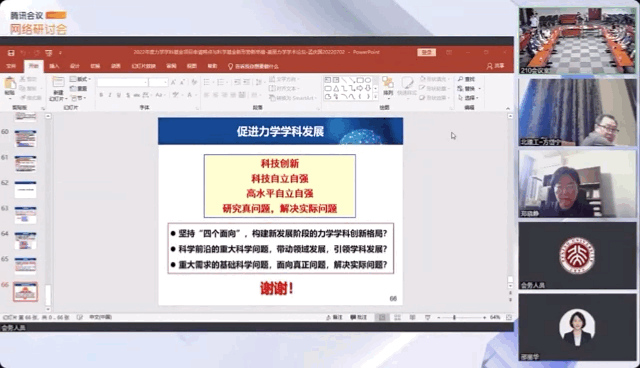Image resolution: width=640 pixels, height=368 pixels.
Task: Click the Save icon in the quick access toolbar
Action: tap(11, 53)
